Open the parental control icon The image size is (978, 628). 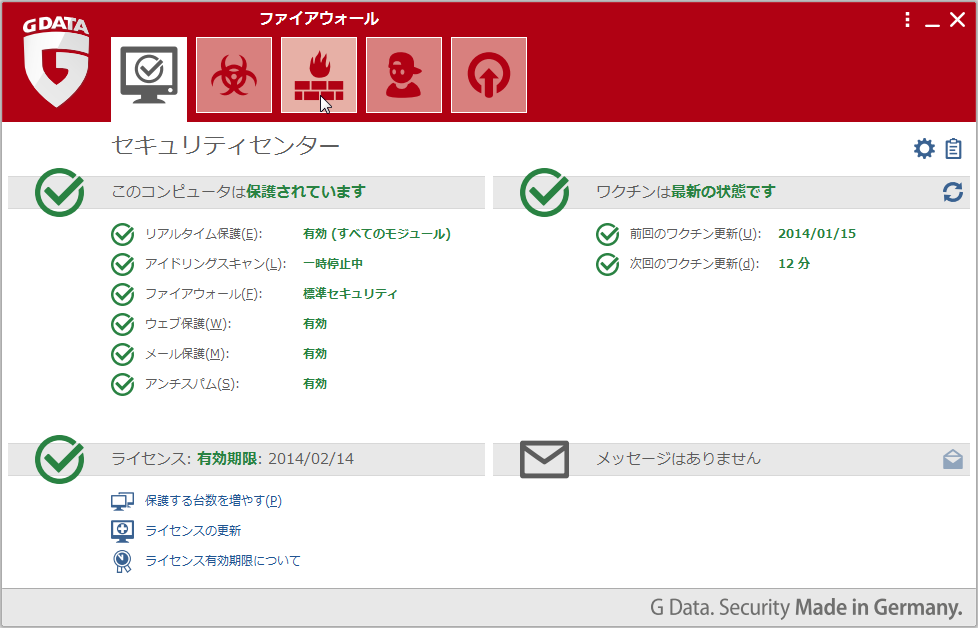tap(403, 76)
